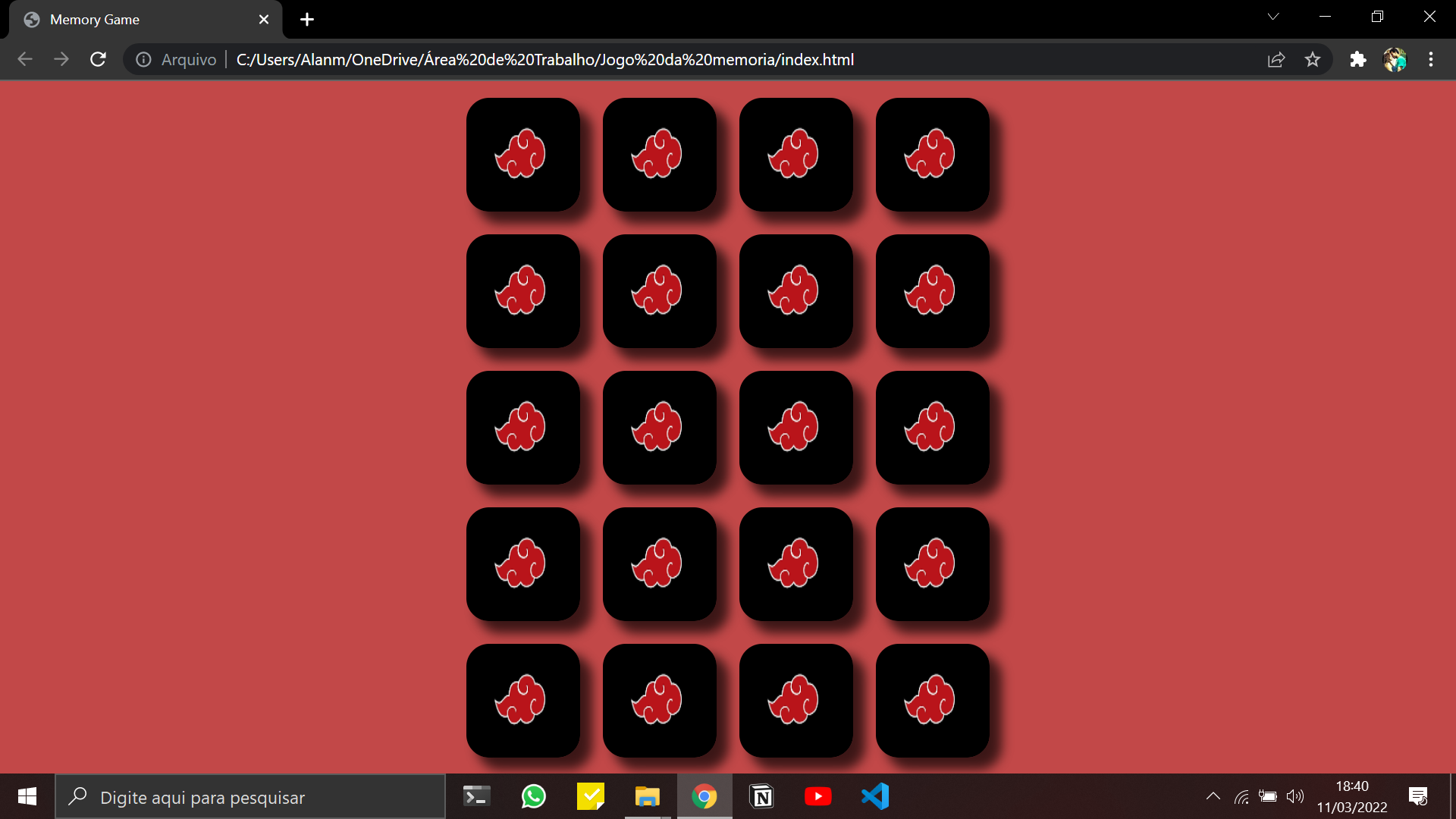
Task: Flip the card in row three, column one
Action: coord(523,428)
